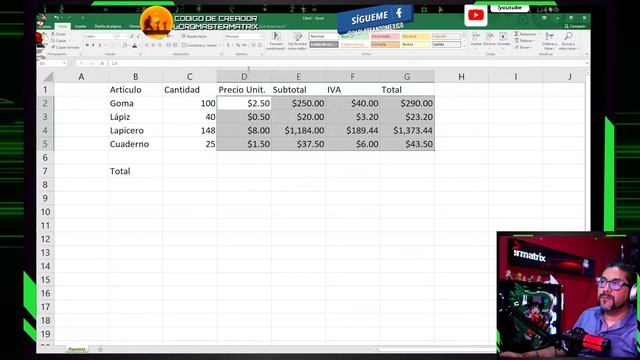Apply percent style to selection

tap(238, 45)
